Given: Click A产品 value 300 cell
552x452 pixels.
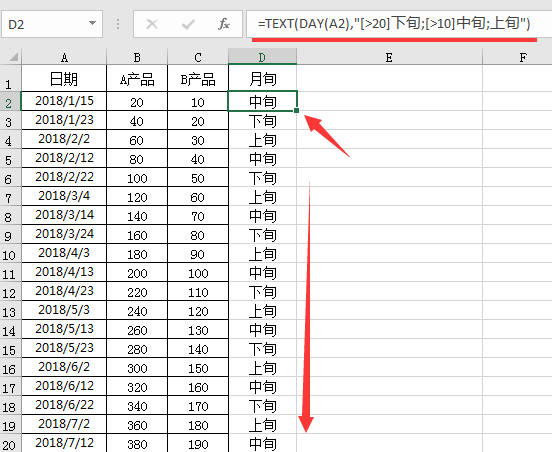Looking at the screenshot, I should pyautogui.click(x=137, y=368).
